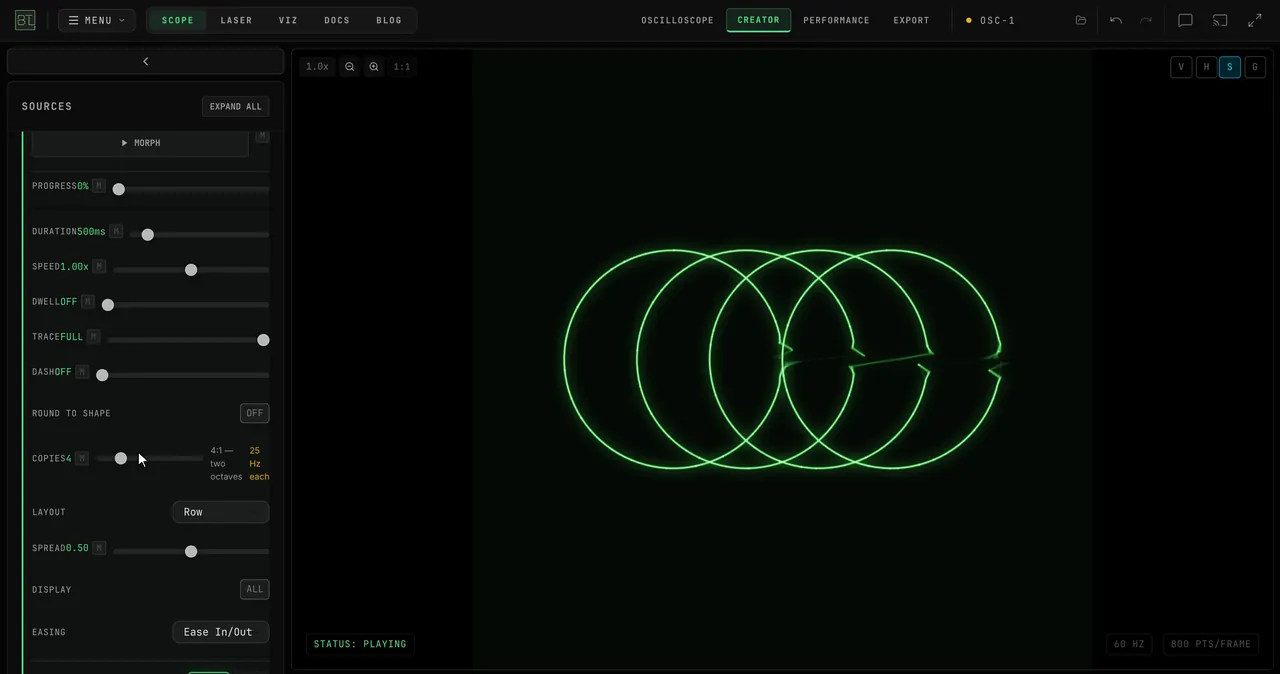Click the M modulation icon beside Dwell
1280x674 pixels.
88,302
